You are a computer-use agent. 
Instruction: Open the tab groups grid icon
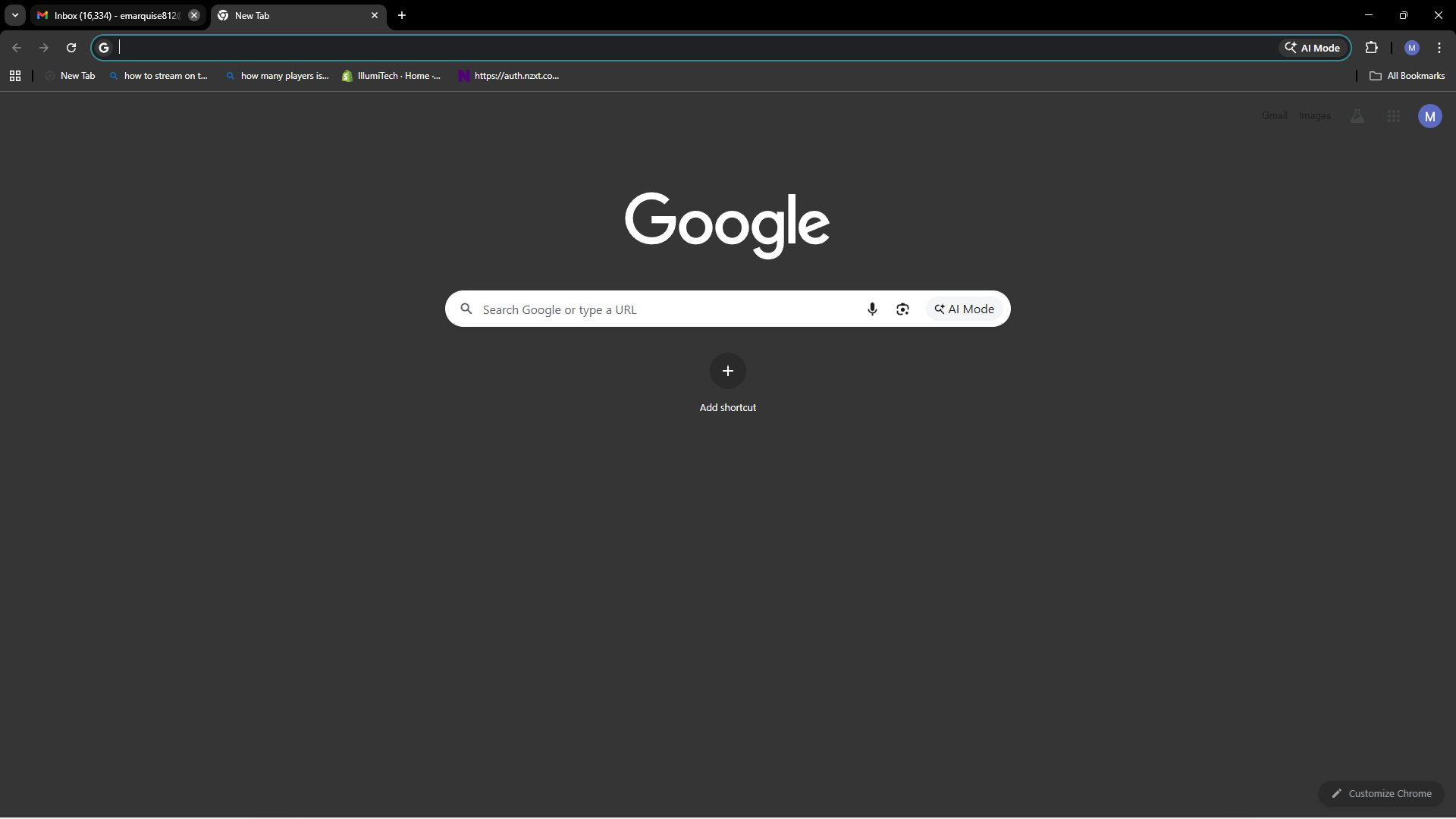click(15, 76)
